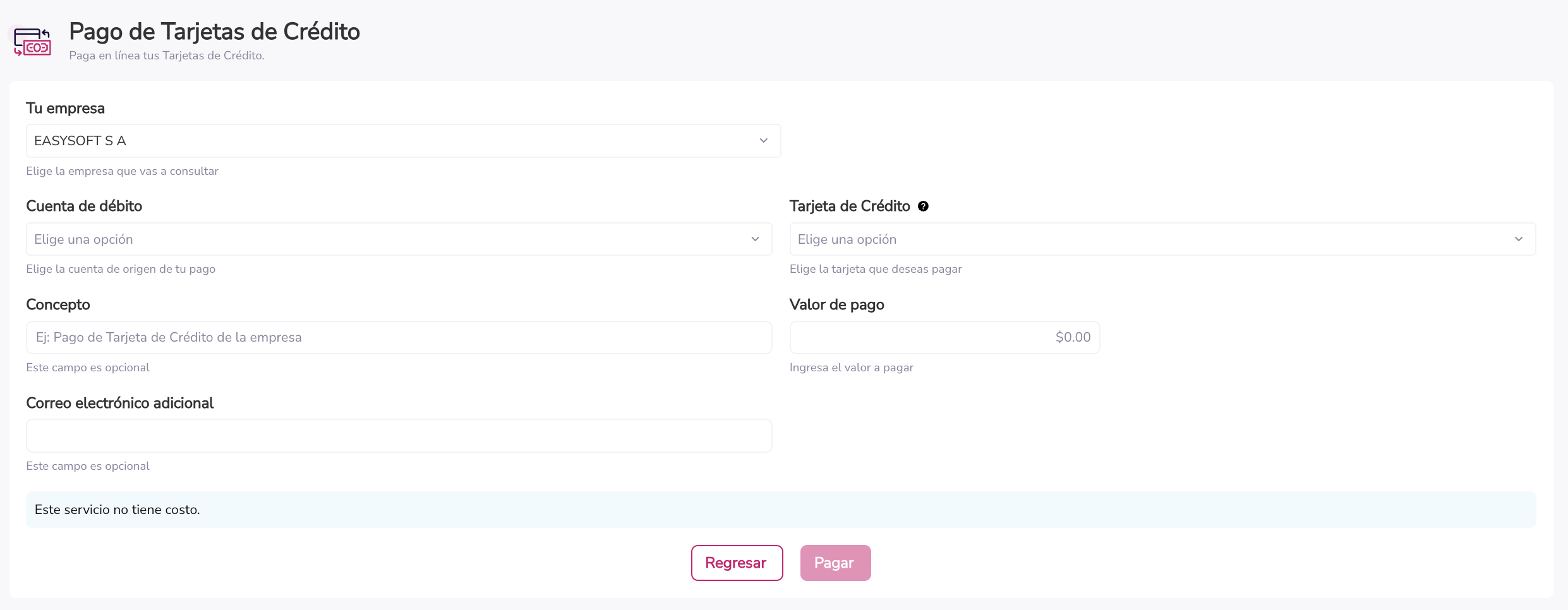The image size is (1568, 610).
Task: Click the Pagar button
Action: point(835,563)
